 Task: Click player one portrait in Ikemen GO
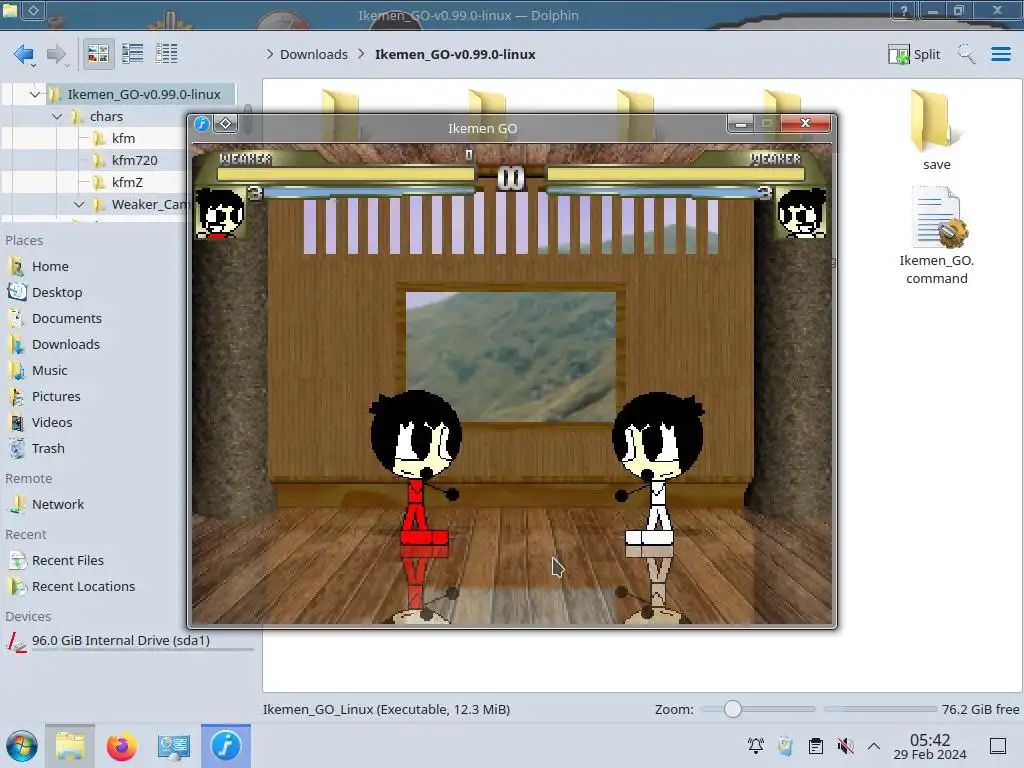tap(220, 212)
